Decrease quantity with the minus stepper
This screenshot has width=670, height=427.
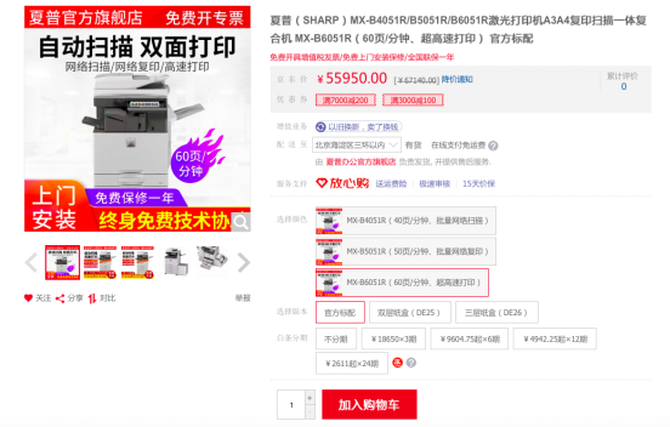(310, 412)
